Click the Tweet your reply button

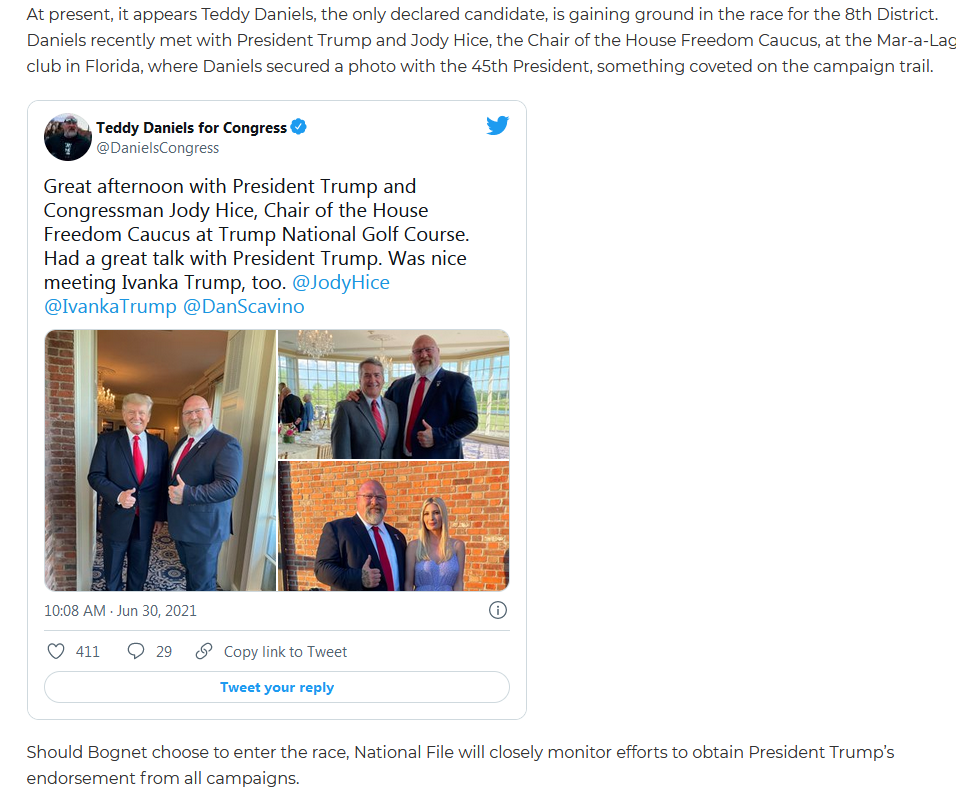pos(277,687)
